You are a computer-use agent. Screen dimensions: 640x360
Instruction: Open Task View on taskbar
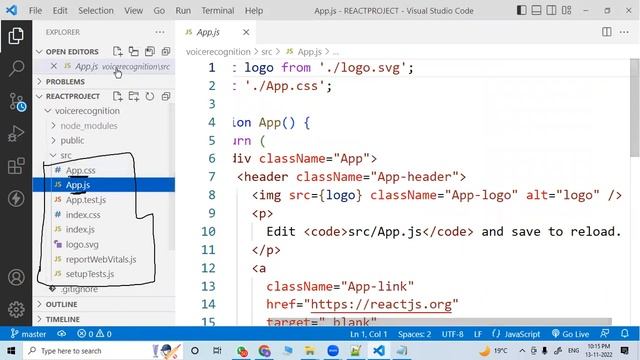[x=217, y=351]
